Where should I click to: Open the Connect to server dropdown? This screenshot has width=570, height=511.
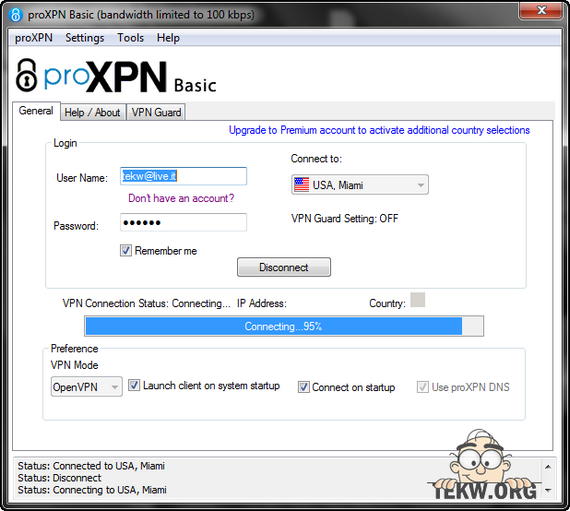(x=360, y=185)
